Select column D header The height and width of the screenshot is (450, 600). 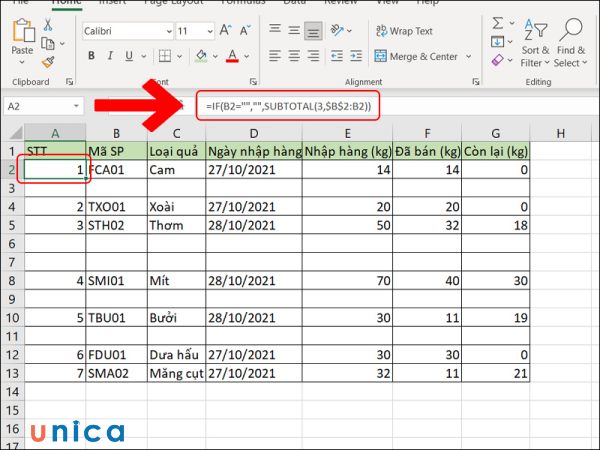(254, 133)
